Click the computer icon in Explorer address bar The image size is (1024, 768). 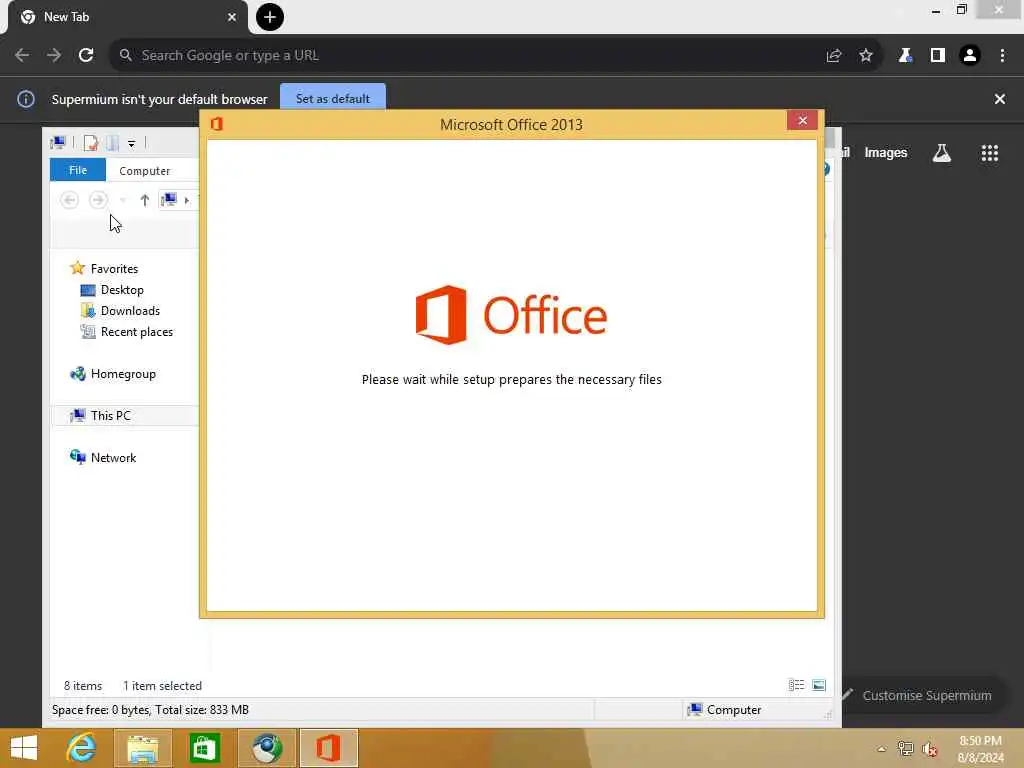(x=169, y=199)
